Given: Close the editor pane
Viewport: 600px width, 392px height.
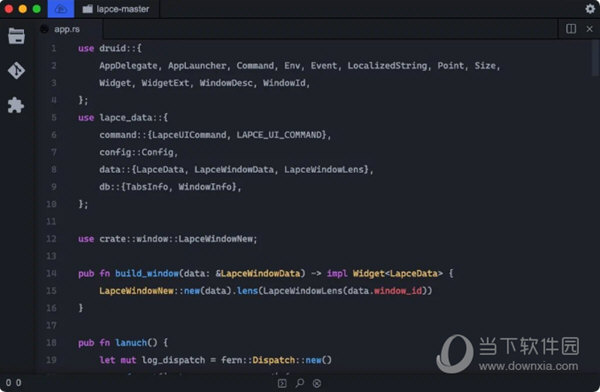Looking at the screenshot, I should pos(589,29).
